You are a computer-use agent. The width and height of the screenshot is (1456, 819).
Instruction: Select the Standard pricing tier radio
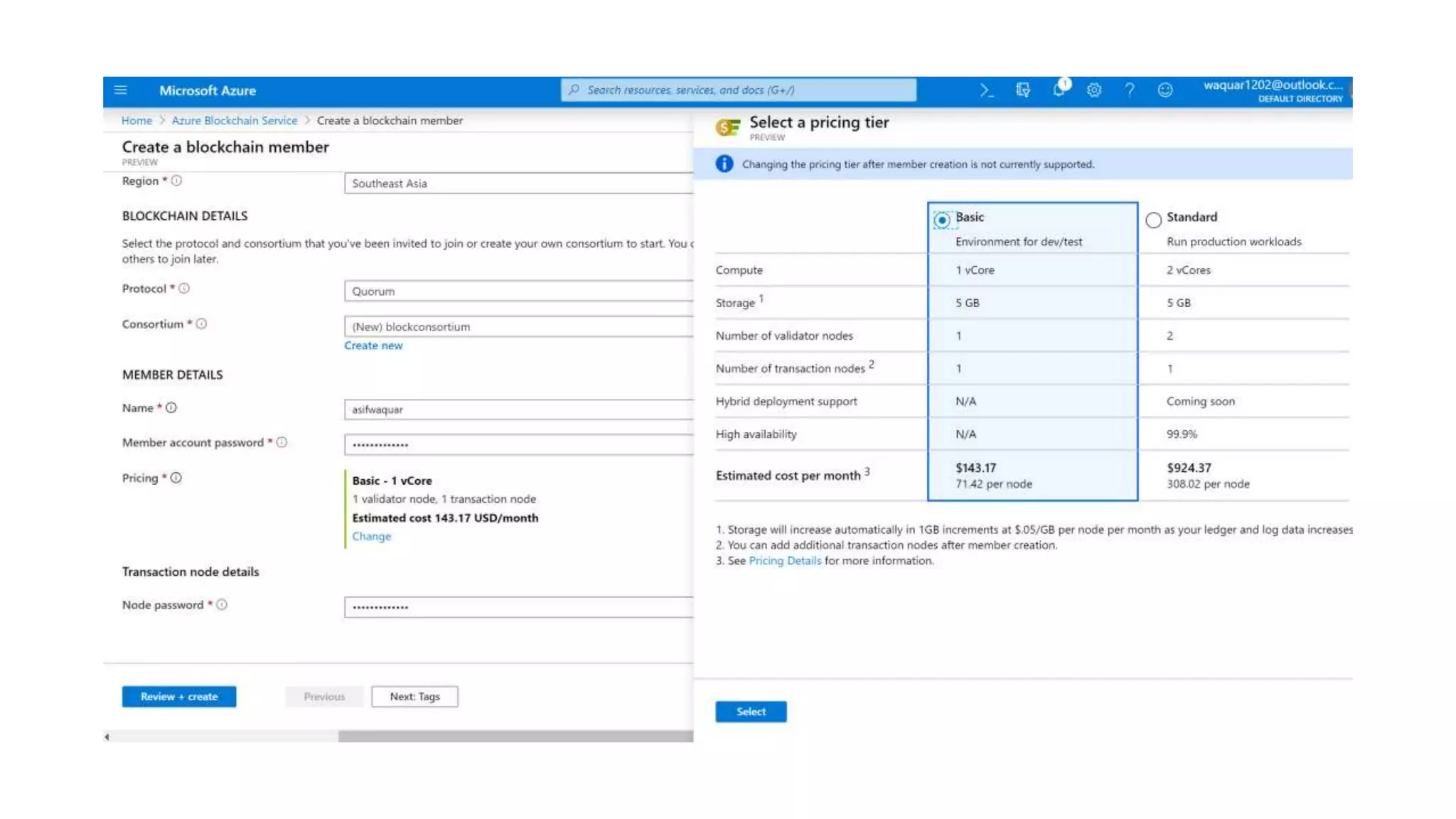1153,220
